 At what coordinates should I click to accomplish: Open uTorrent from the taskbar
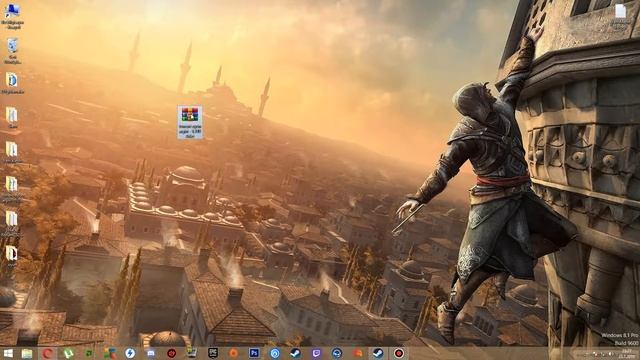(68, 353)
